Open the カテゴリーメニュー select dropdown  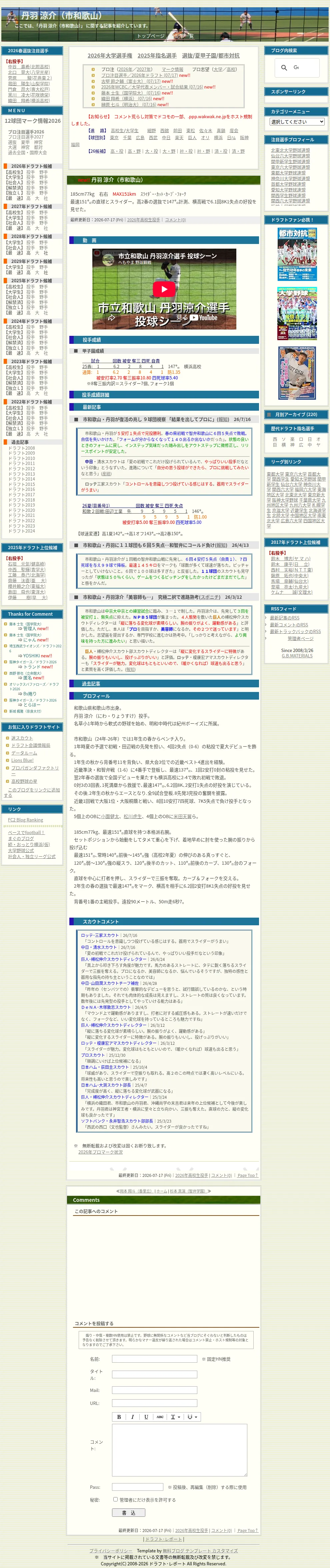pos(297,122)
